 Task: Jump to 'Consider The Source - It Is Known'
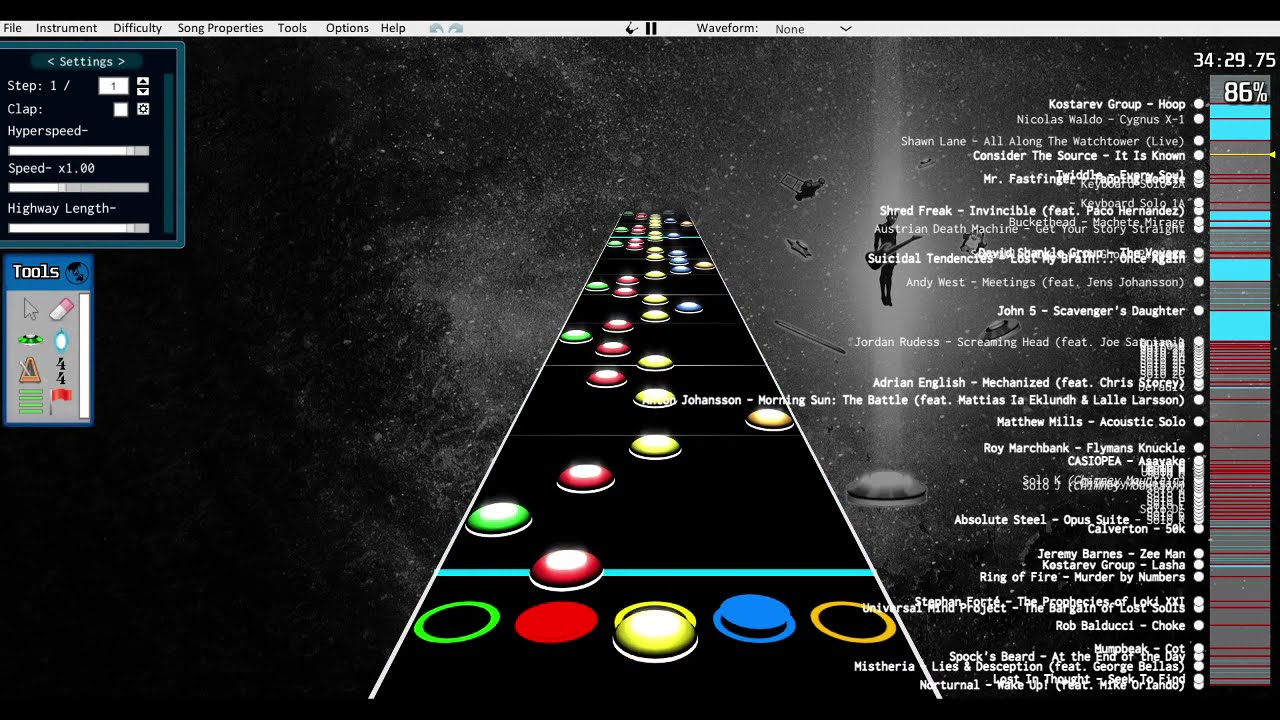[1078, 156]
